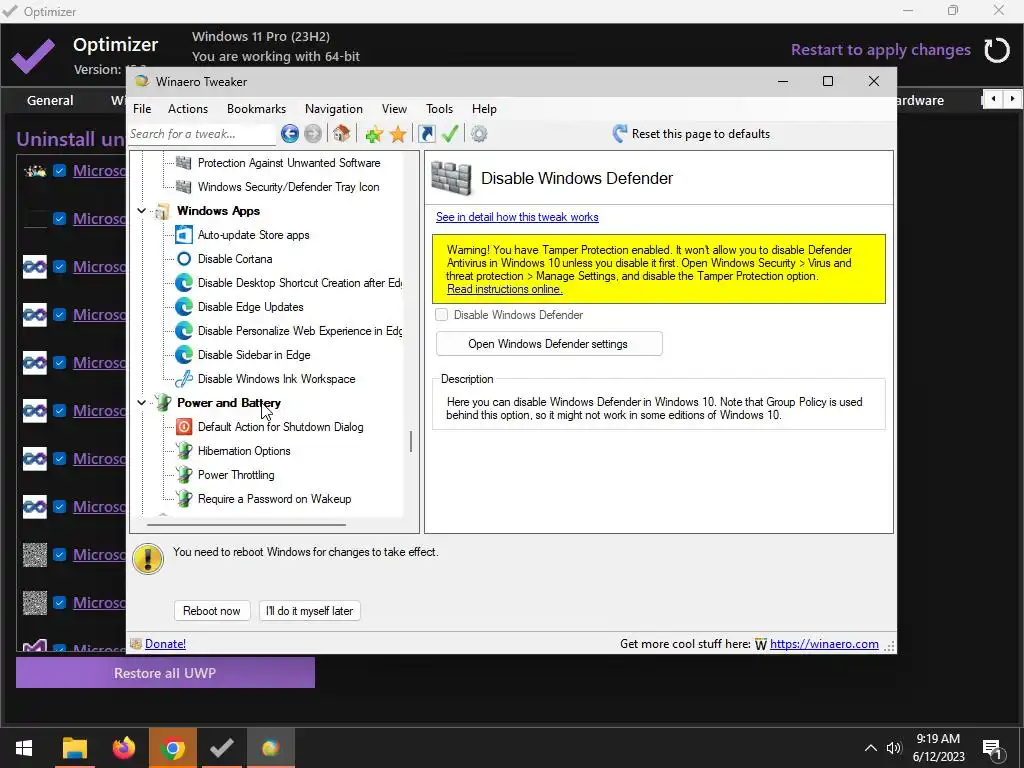The height and width of the screenshot is (768, 1024).
Task: Open the Bookmarks menu
Action: (x=257, y=109)
